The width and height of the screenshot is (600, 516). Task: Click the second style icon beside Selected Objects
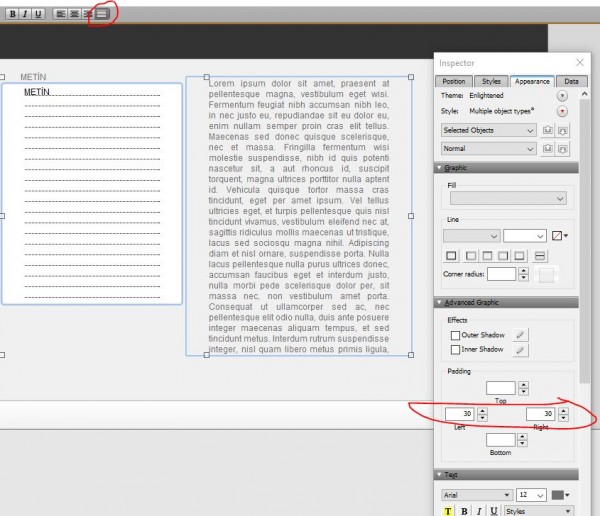[562, 131]
